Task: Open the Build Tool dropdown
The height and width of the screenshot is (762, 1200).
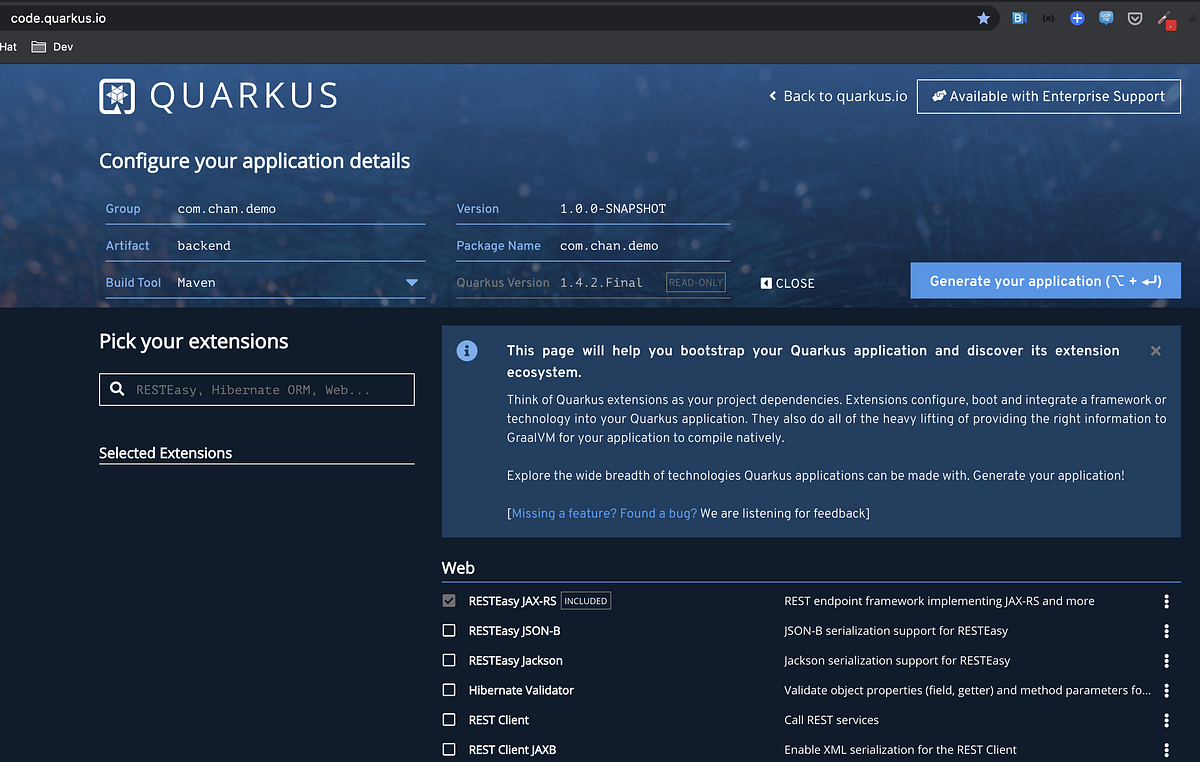Action: (x=411, y=282)
